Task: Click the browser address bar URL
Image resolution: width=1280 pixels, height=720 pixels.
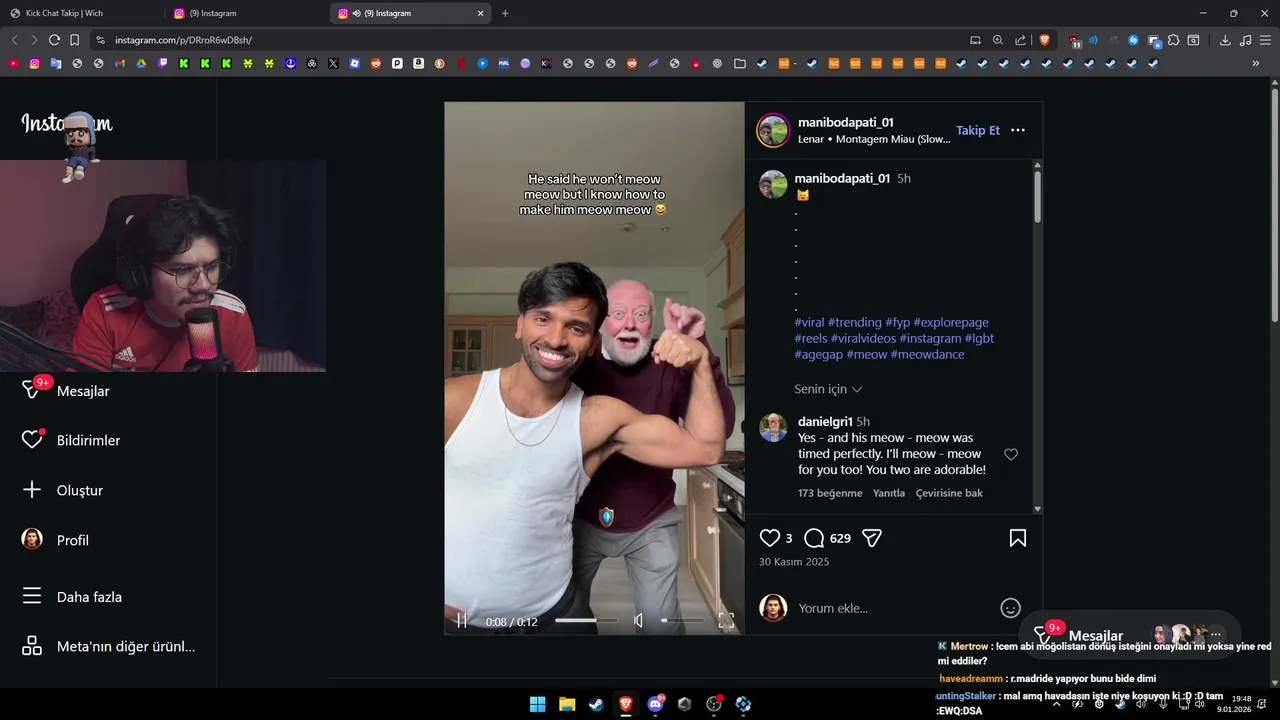Action: coord(183,40)
